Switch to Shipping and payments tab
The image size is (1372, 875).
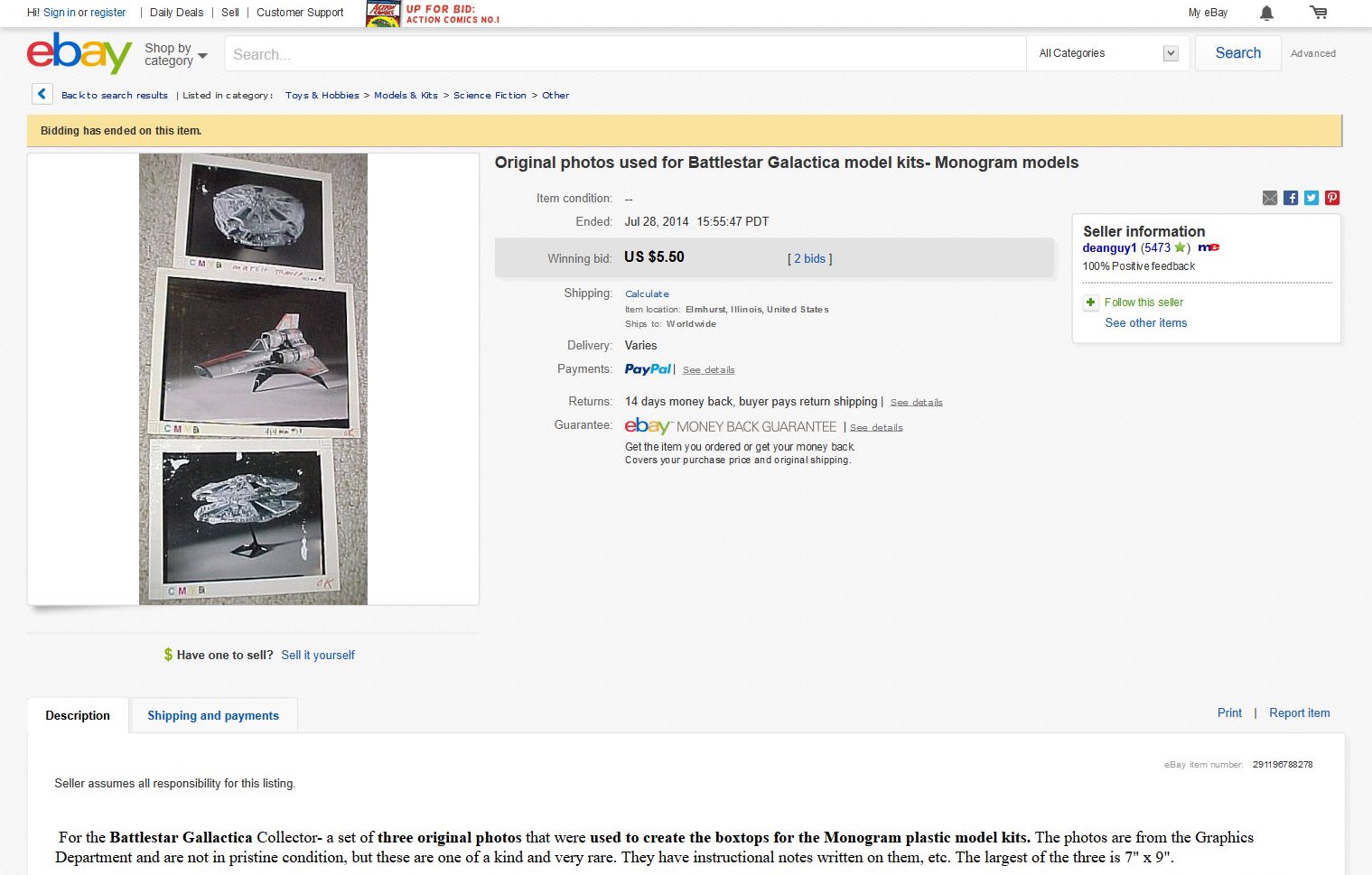pos(213,715)
